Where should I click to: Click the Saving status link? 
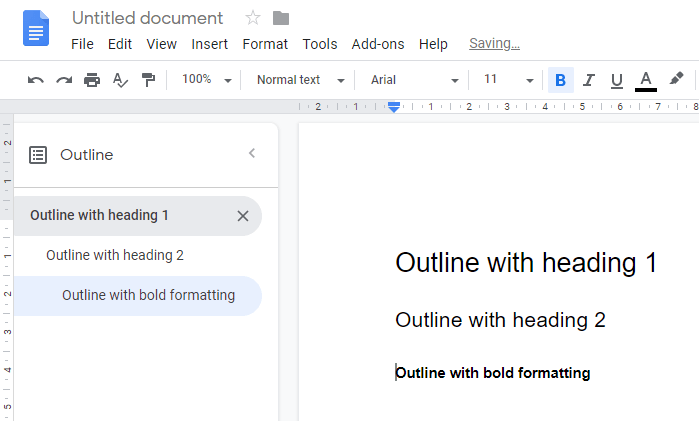494,43
